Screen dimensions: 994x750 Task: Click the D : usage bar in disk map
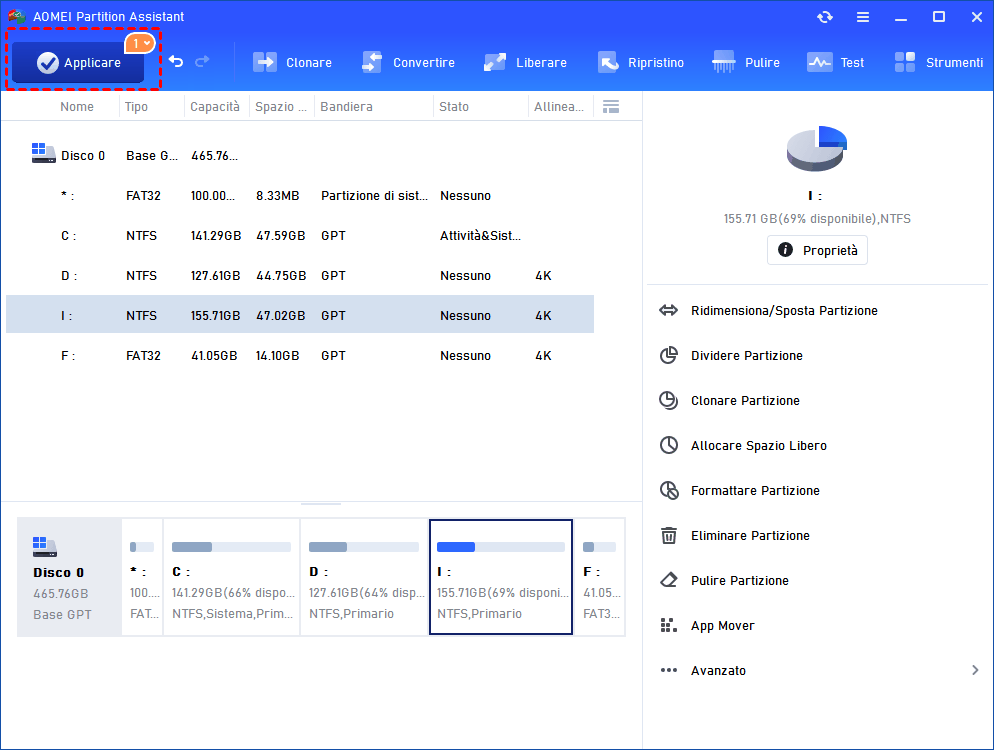[x=364, y=547]
